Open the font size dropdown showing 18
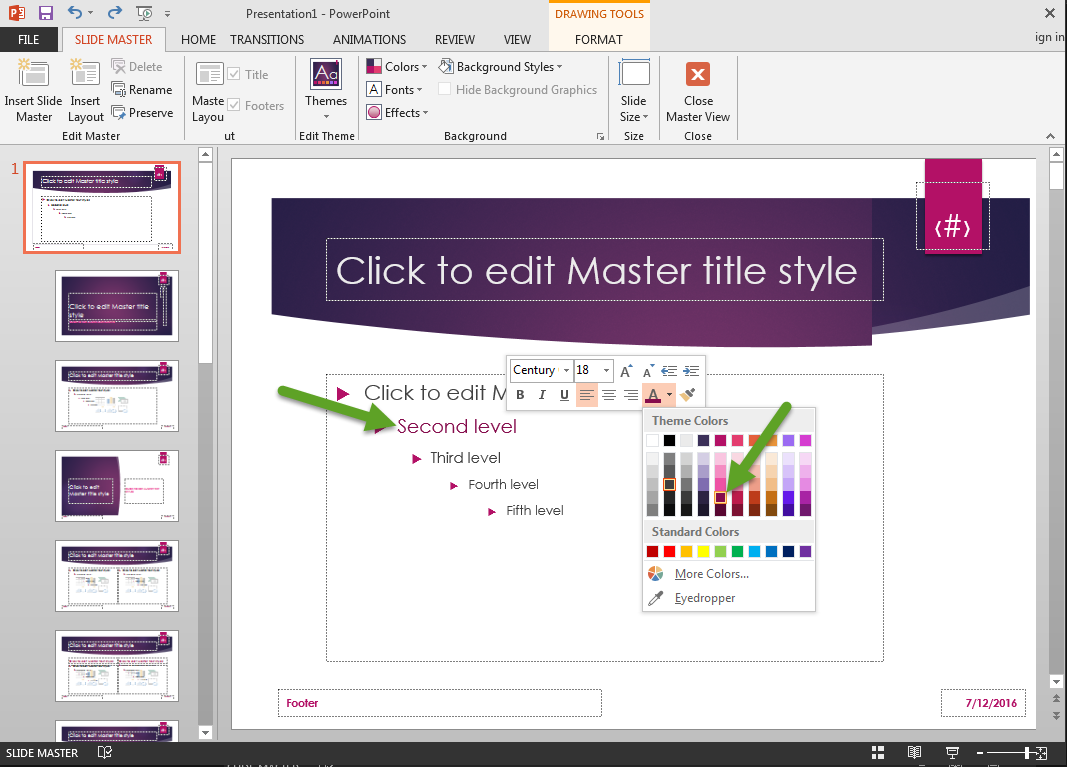The image size is (1067, 767). click(607, 370)
